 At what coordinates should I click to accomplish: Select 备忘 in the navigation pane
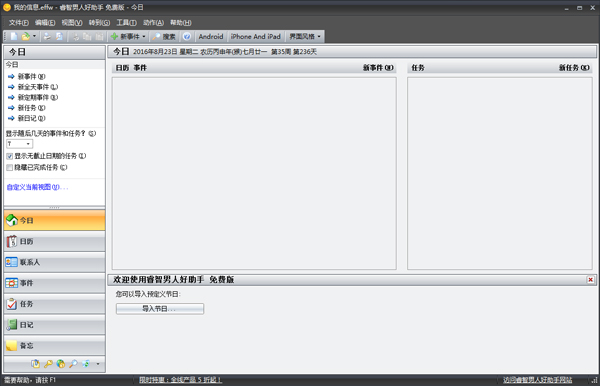click(x=54, y=345)
